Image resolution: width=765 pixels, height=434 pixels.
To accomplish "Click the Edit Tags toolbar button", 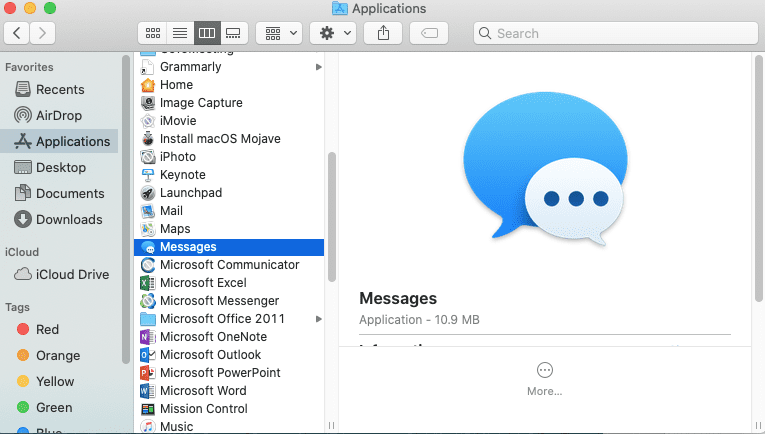I will click(x=429, y=33).
